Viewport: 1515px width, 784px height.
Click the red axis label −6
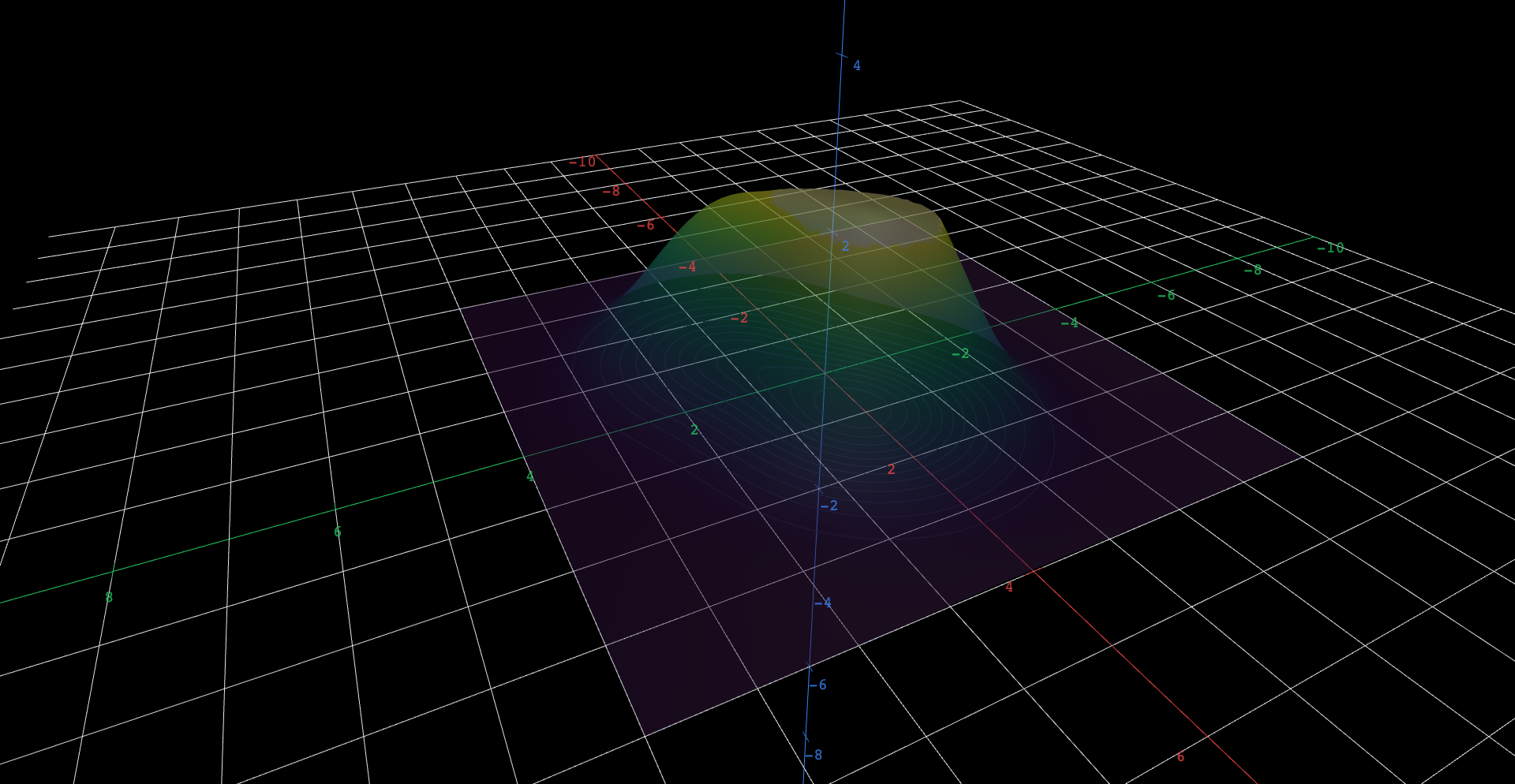click(645, 225)
